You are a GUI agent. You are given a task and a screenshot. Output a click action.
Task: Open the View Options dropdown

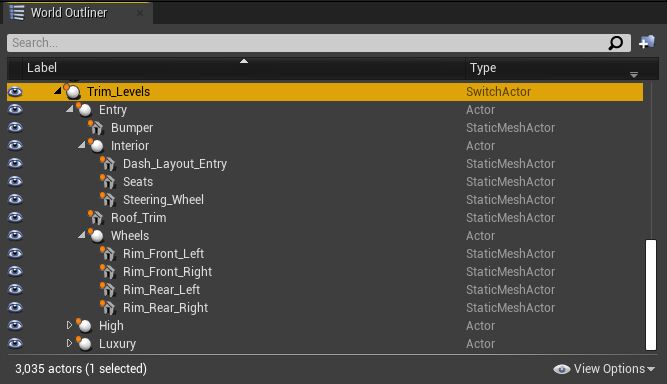pyautogui.click(x=604, y=369)
